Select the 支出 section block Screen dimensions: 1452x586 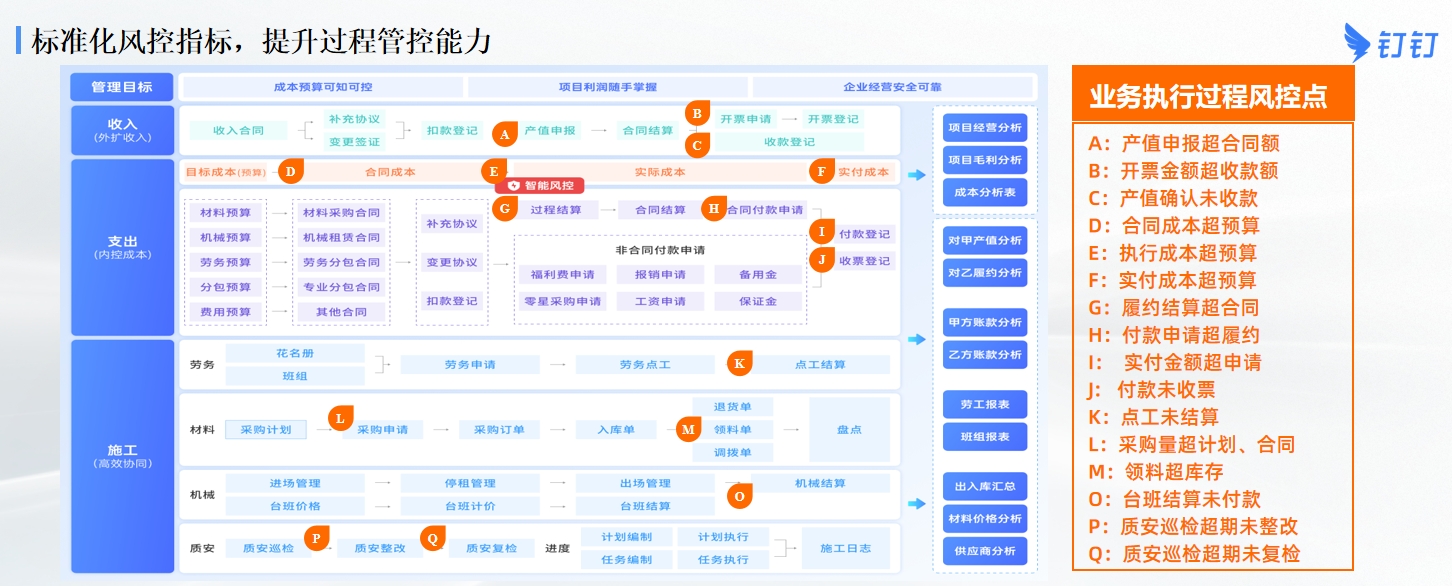point(121,247)
